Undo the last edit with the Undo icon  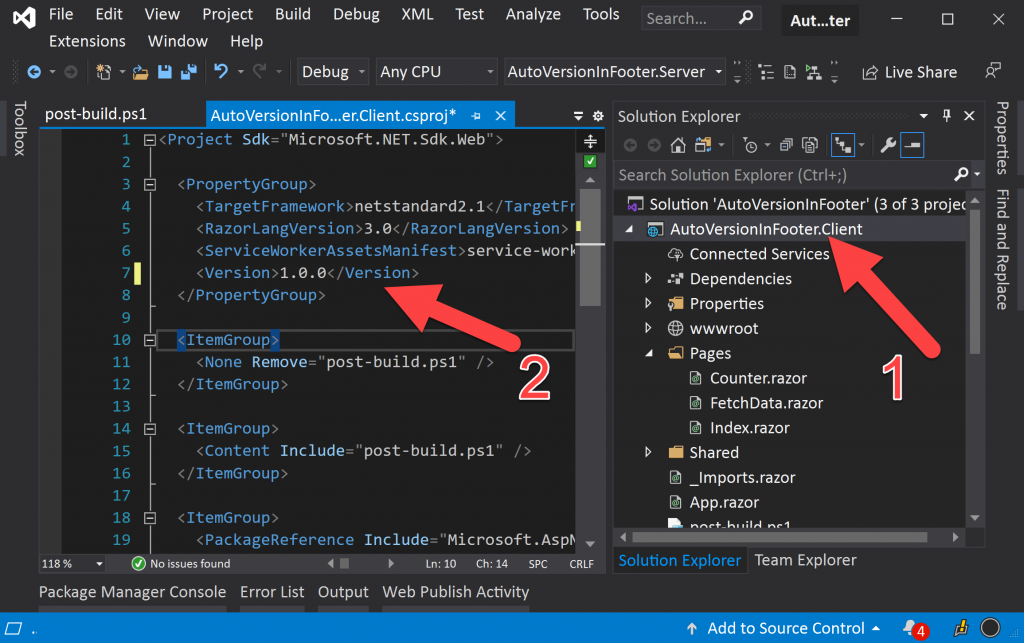point(221,71)
